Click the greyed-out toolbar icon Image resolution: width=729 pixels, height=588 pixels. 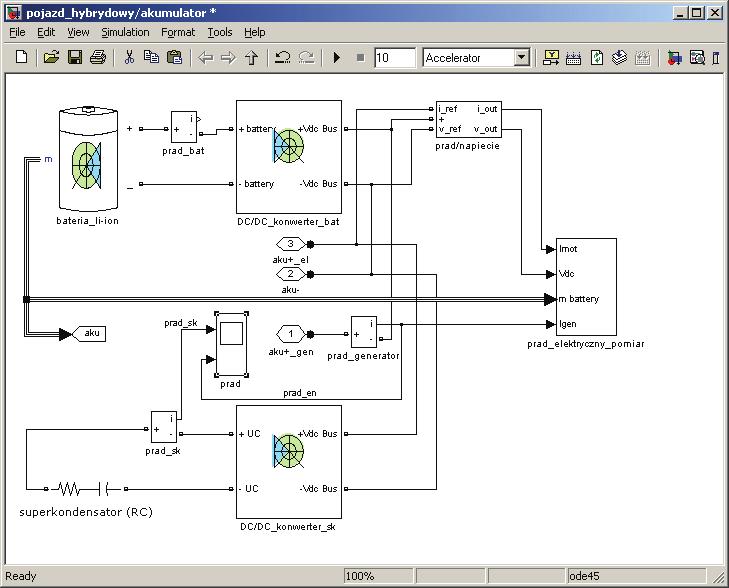[x=643, y=58]
